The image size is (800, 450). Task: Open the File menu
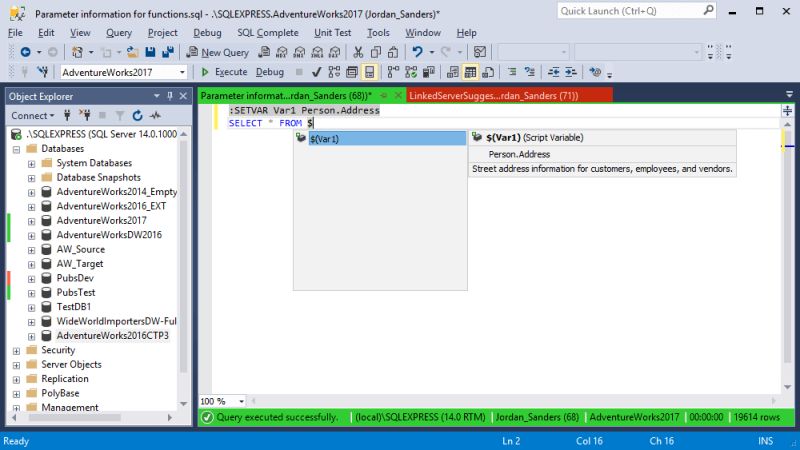pyautogui.click(x=15, y=33)
